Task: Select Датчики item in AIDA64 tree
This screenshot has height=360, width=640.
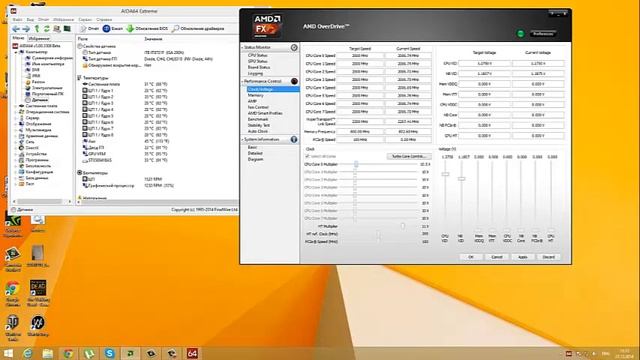Action: (40, 100)
